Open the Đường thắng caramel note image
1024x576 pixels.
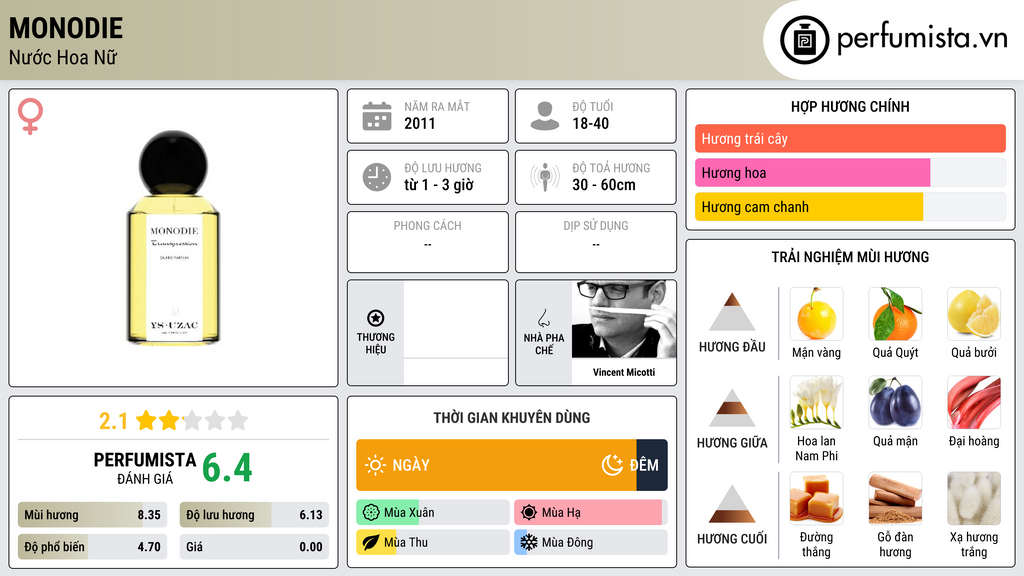[816, 498]
